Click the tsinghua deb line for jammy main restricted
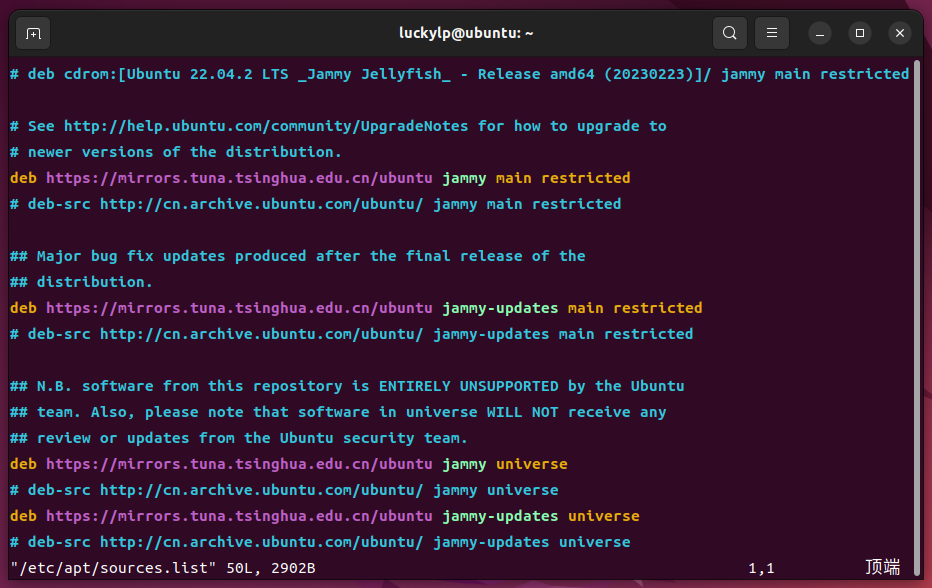932x588 pixels. coord(320,178)
